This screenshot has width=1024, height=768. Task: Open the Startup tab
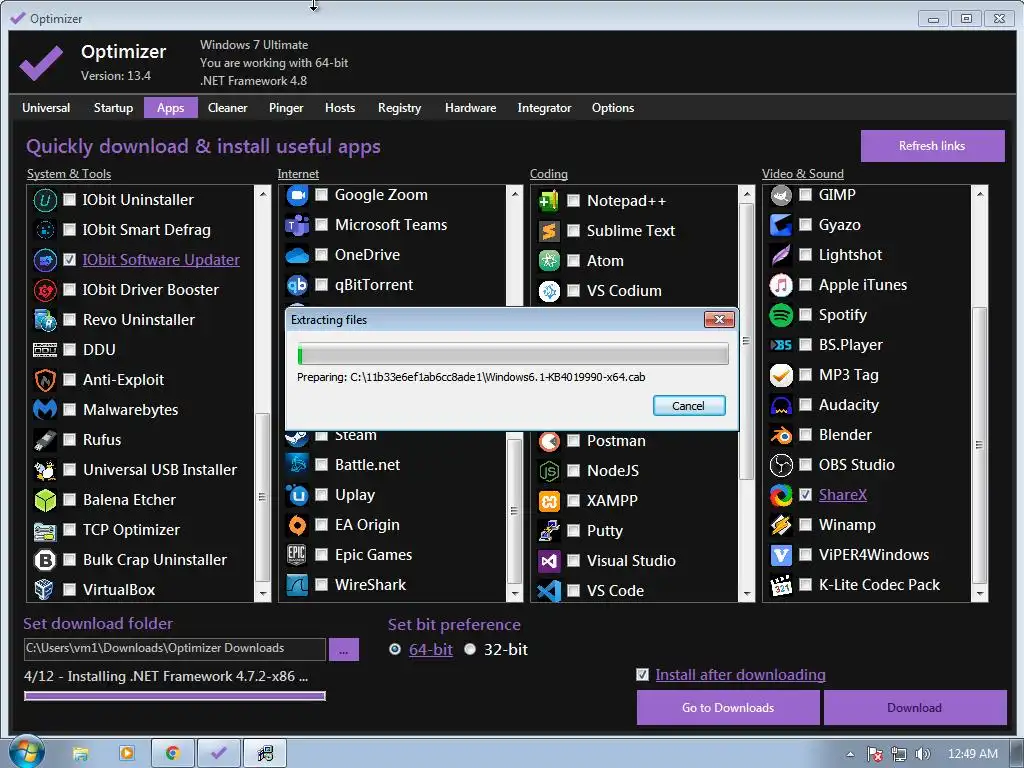pos(113,108)
